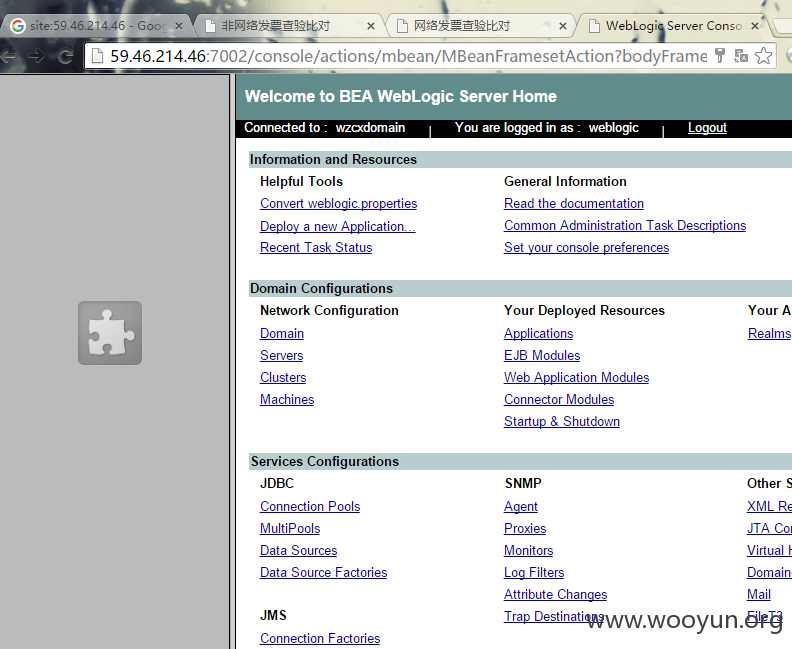Open the Machines link
The height and width of the screenshot is (649, 792).
pyautogui.click(x=287, y=400)
